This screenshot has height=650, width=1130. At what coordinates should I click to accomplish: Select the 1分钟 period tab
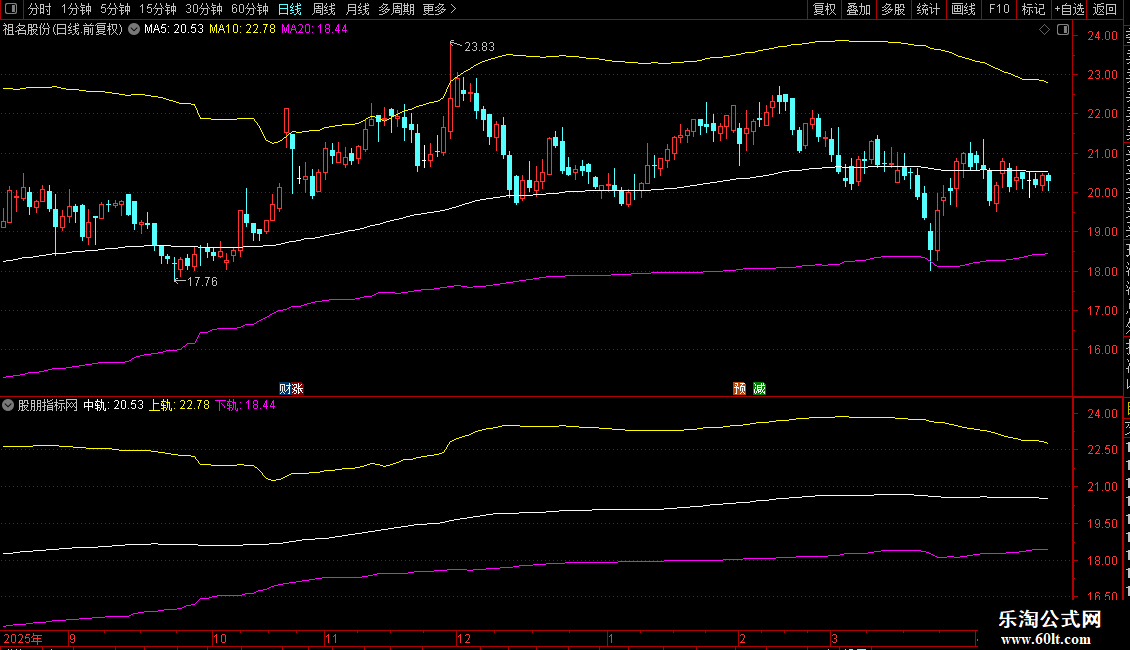(76, 9)
